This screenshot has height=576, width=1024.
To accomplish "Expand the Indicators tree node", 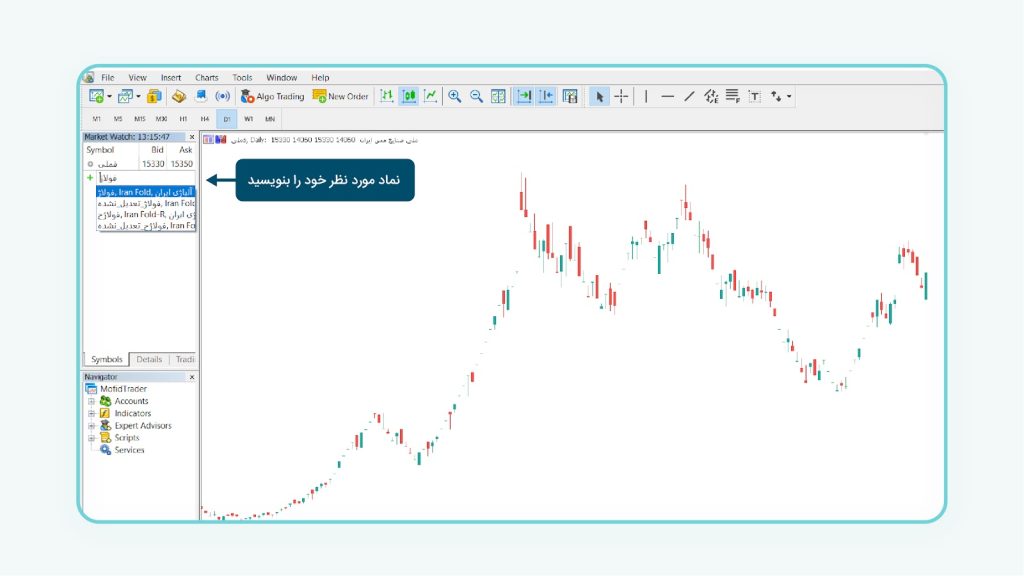I will click(x=92, y=413).
